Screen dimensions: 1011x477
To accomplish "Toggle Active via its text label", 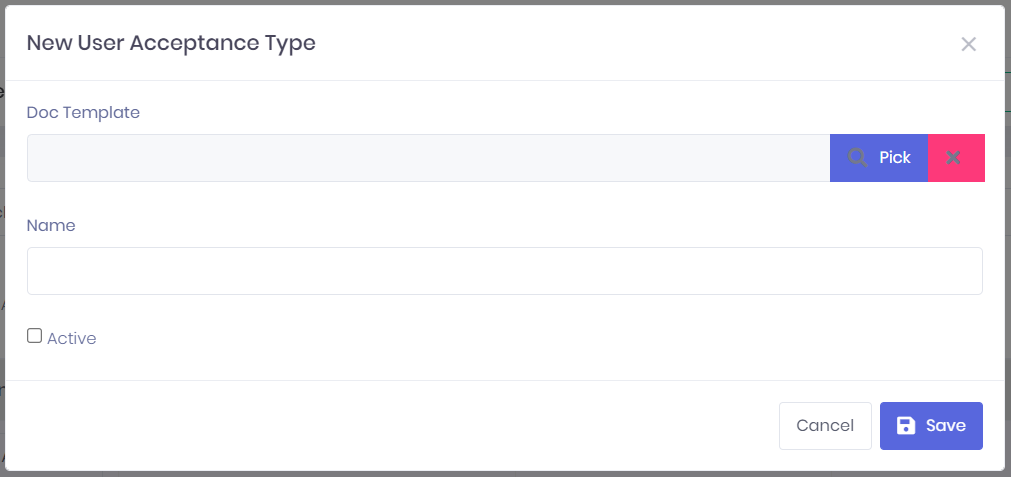I will click(71, 339).
